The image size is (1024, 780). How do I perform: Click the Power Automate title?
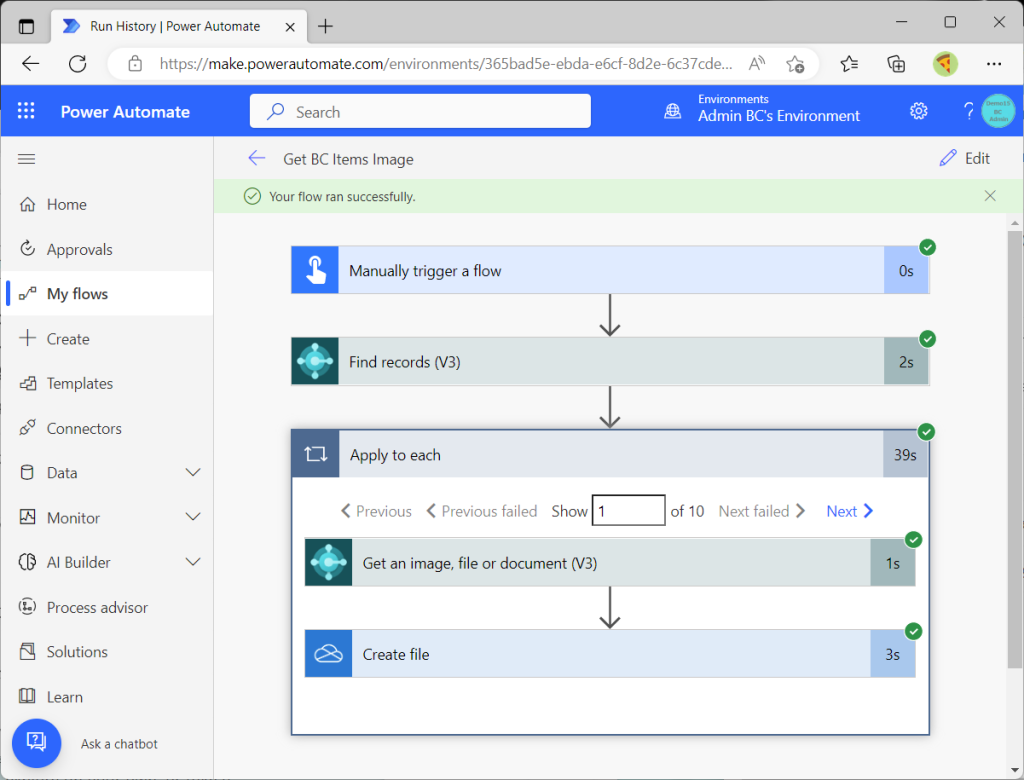point(125,112)
